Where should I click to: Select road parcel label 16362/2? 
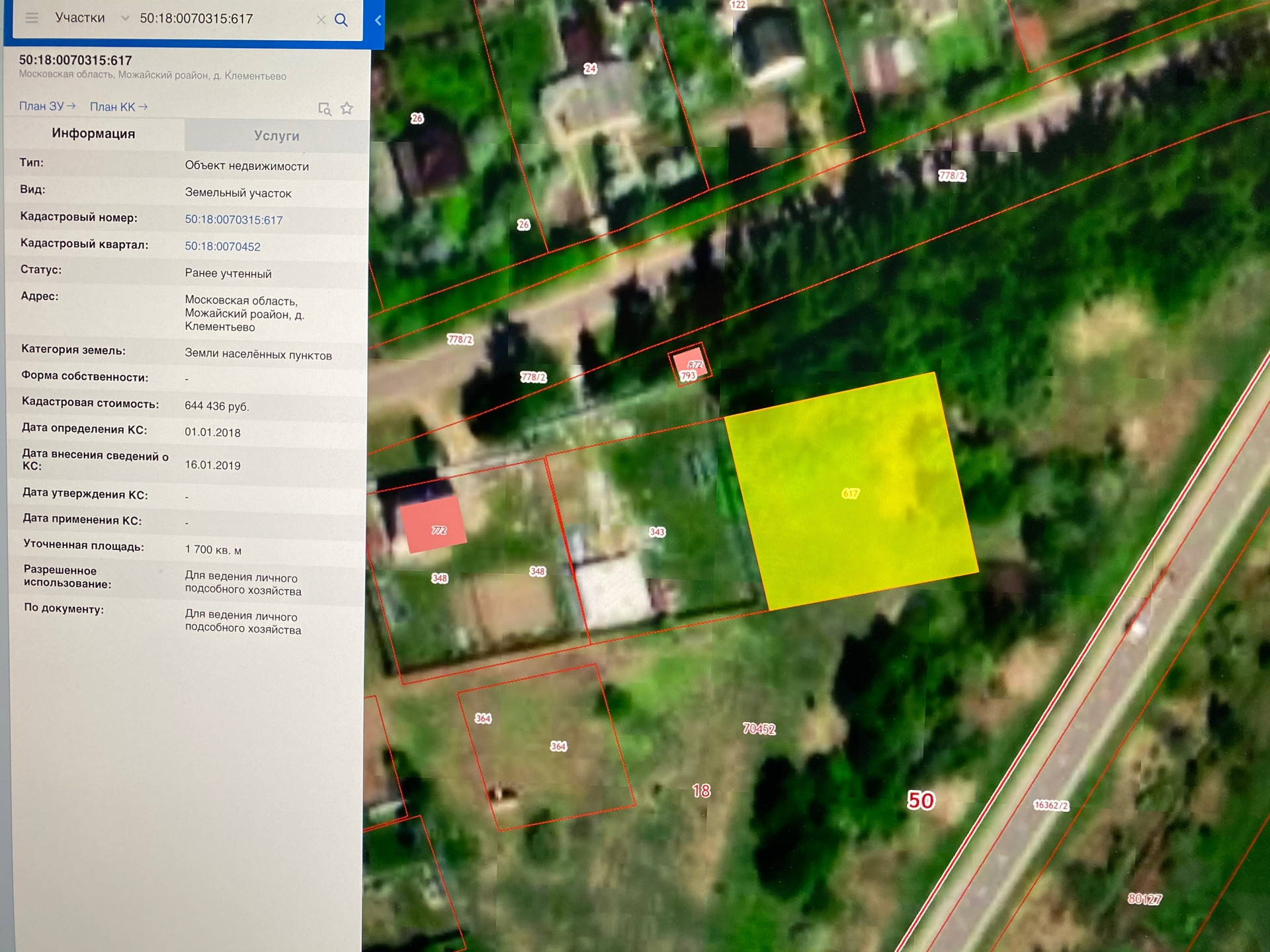point(1050,805)
